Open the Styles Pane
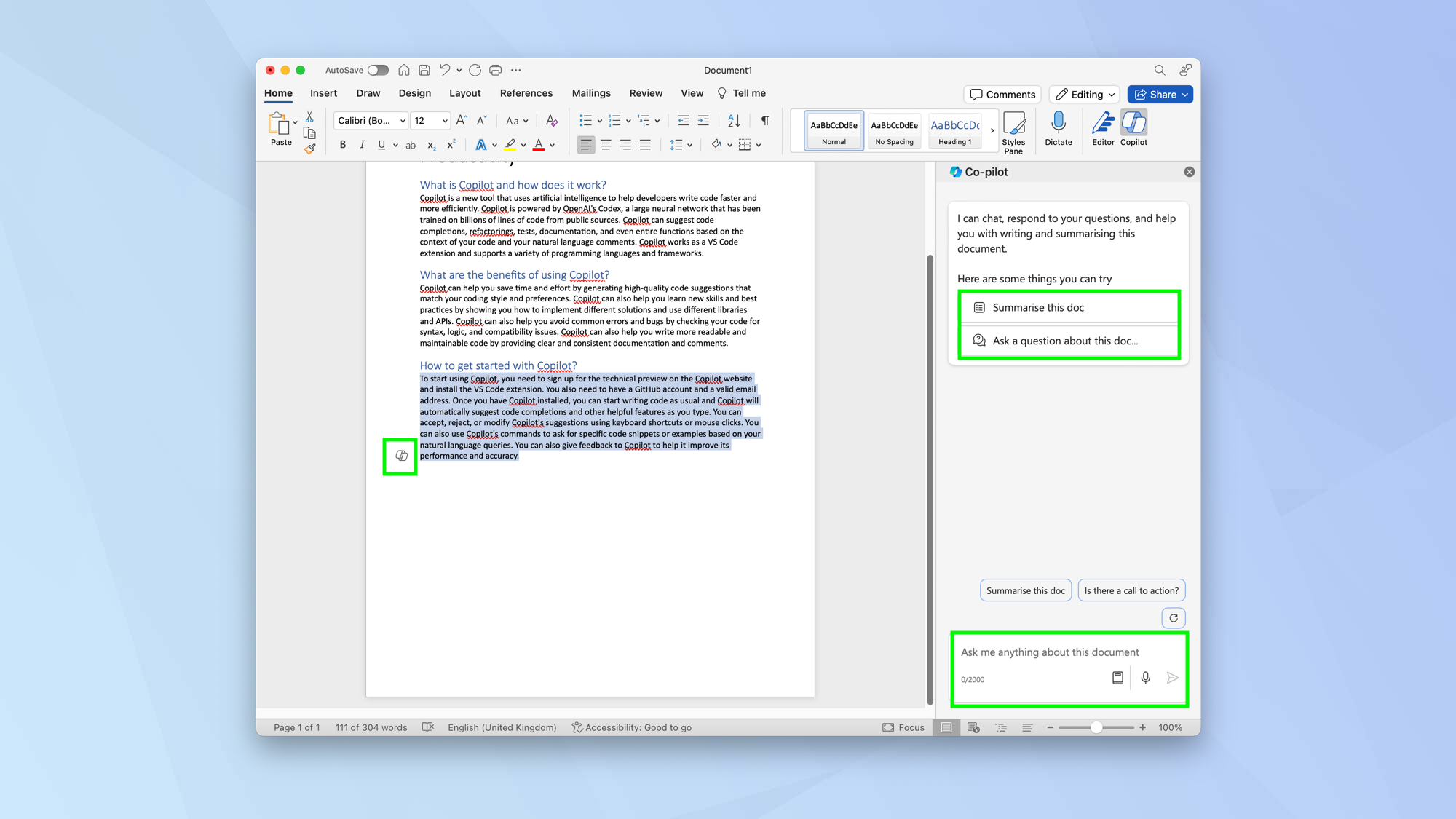This screenshot has height=819, width=1456. point(1013,131)
